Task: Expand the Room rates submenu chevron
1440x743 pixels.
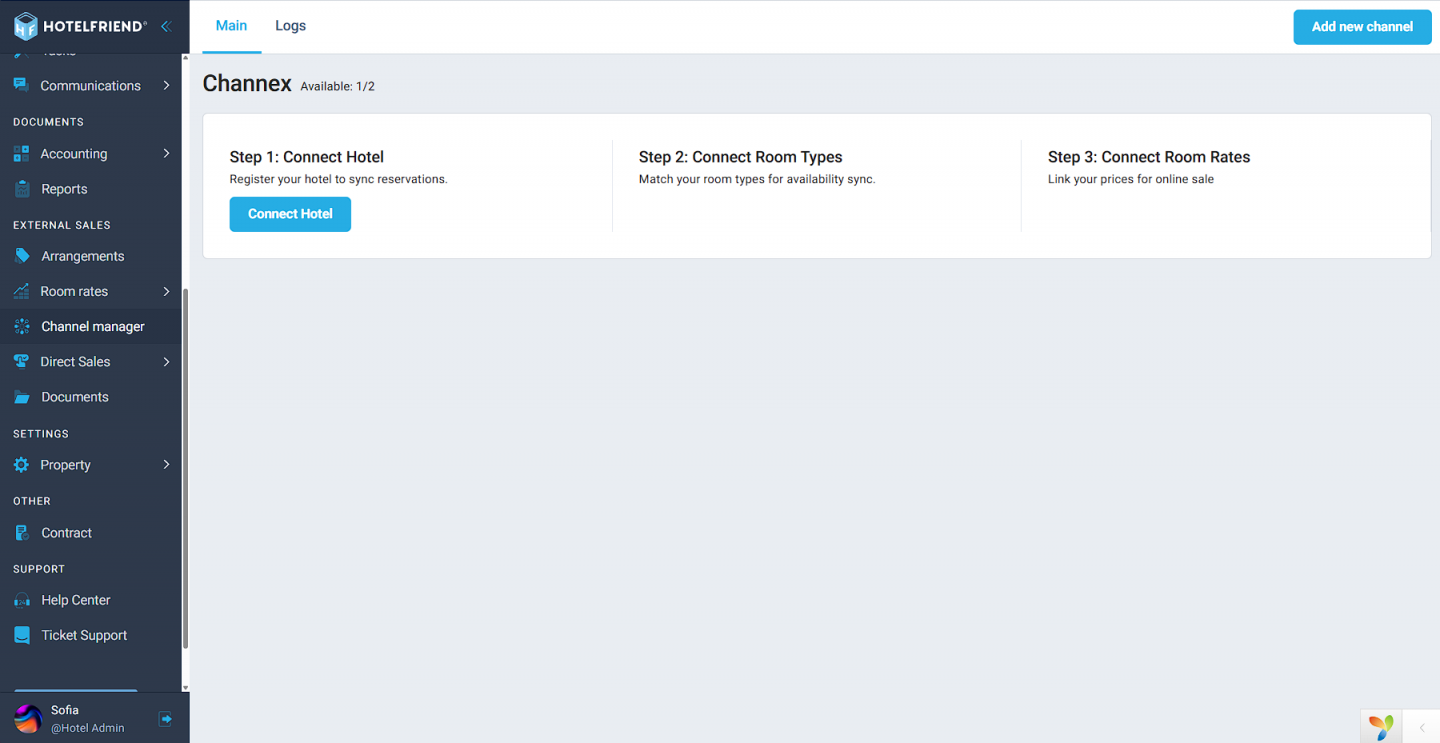Action: (x=166, y=291)
